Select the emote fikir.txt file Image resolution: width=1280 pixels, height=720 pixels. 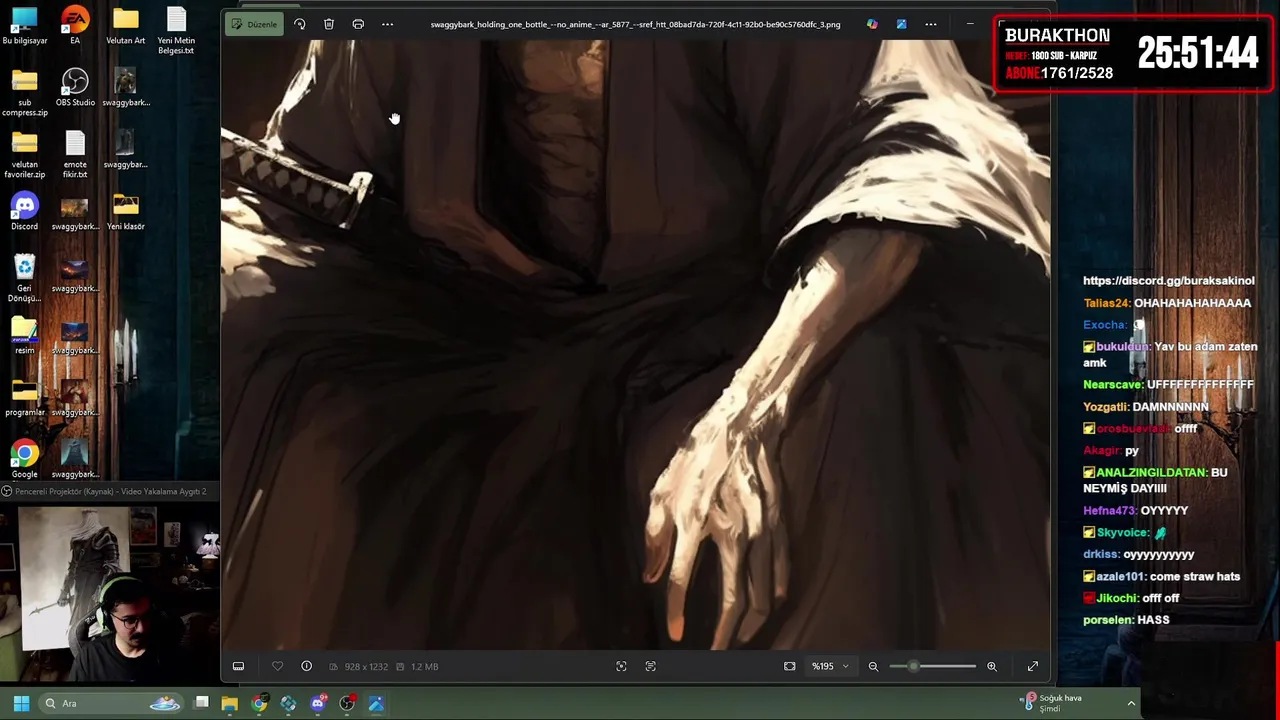75,155
